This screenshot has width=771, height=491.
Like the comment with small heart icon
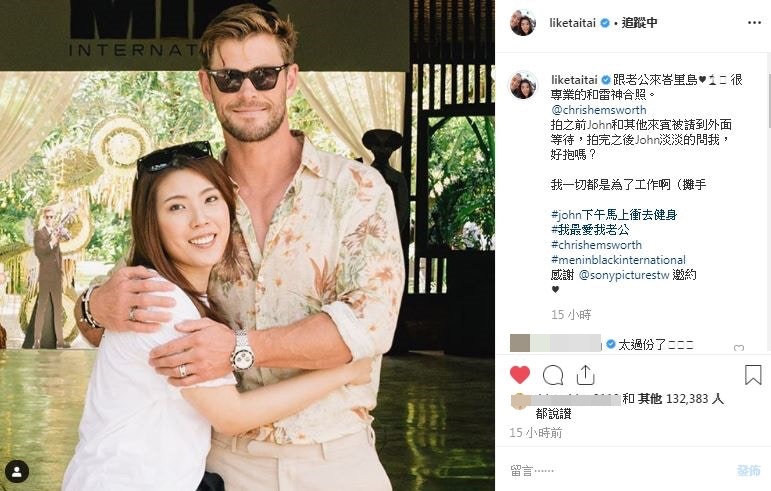tap(739, 348)
